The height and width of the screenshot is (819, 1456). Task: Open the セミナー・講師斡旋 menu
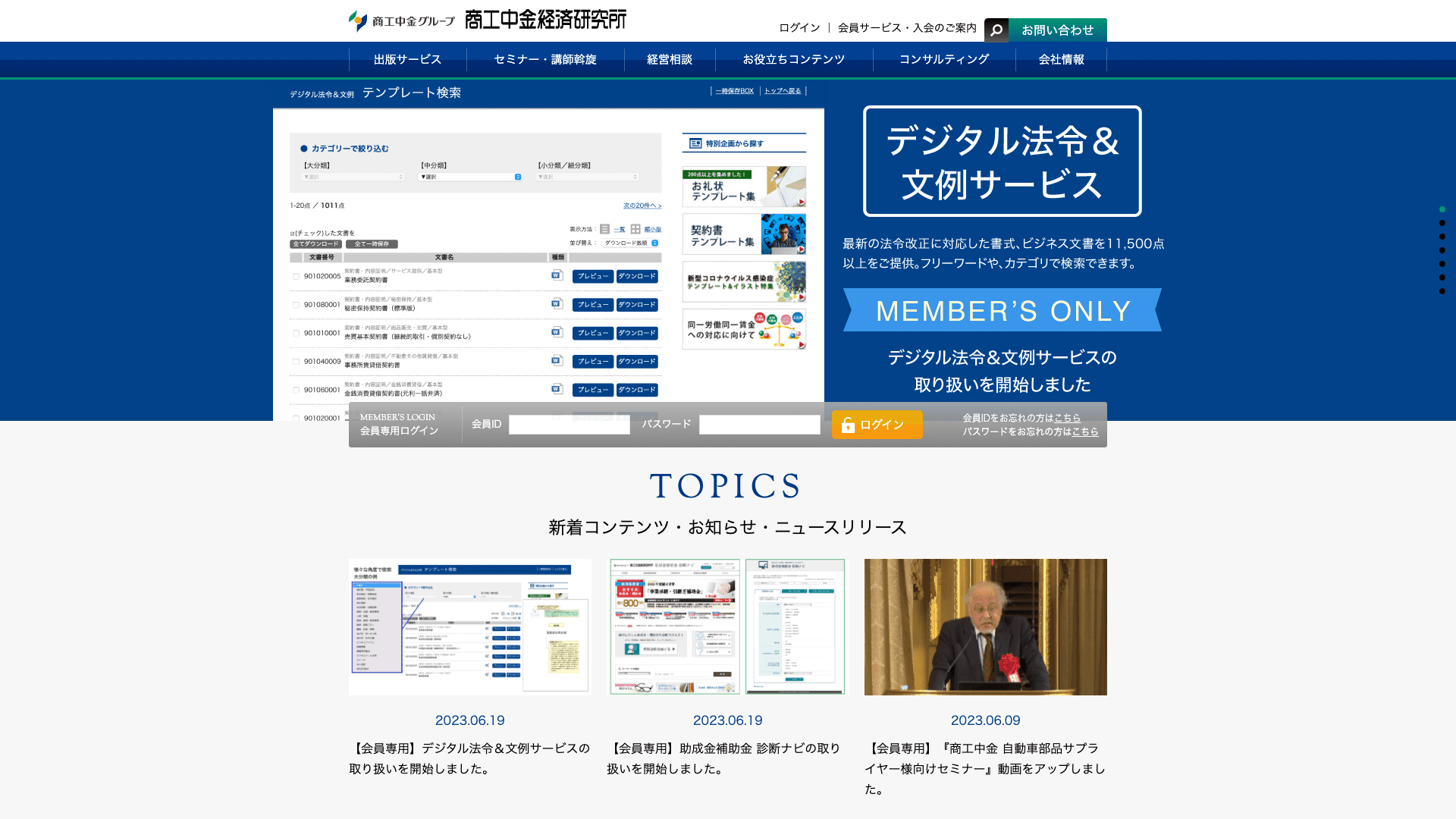point(545,59)
